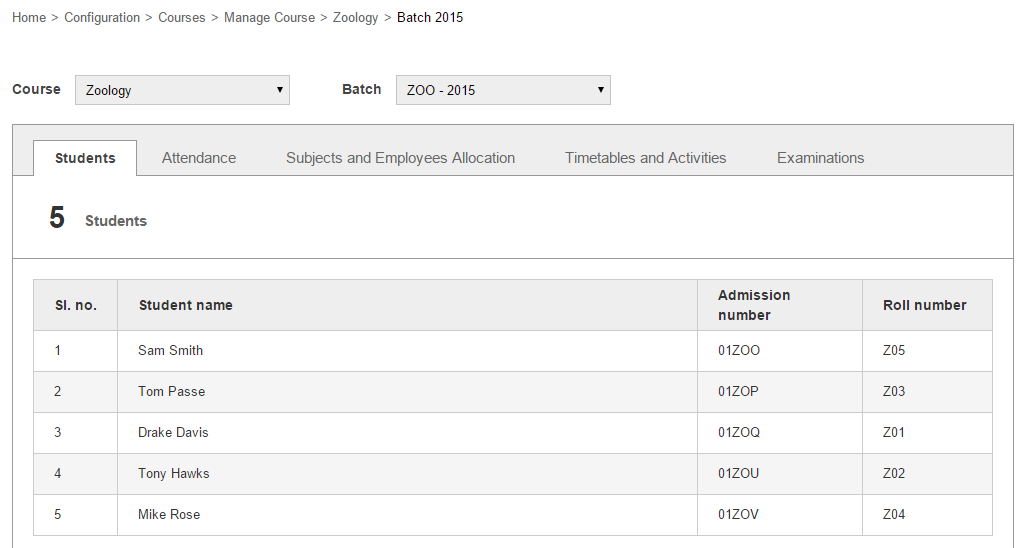This screenshot has width=1023, height=548.
Task: Open Tony Hawks student entry
Action: 174,474
